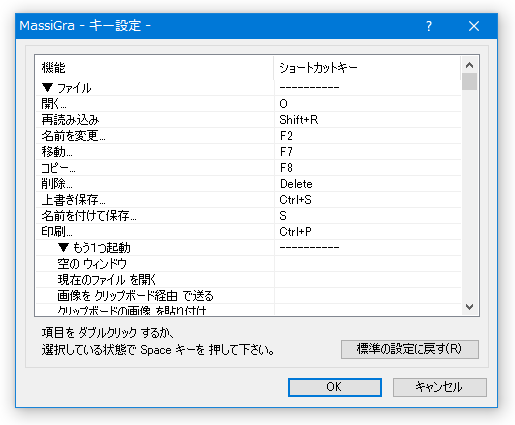515x425 pixels.
Task: Restore defaults with 標準の設定に戻す(R)
Action: click(410, 349)
